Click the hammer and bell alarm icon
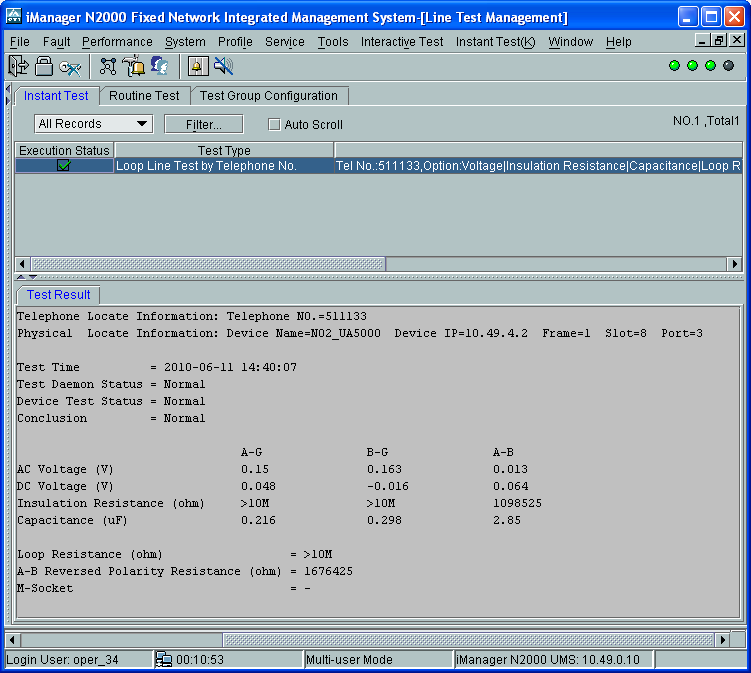Image resolution: width=751 pixels, height=673 pixels. coord(133,66)
